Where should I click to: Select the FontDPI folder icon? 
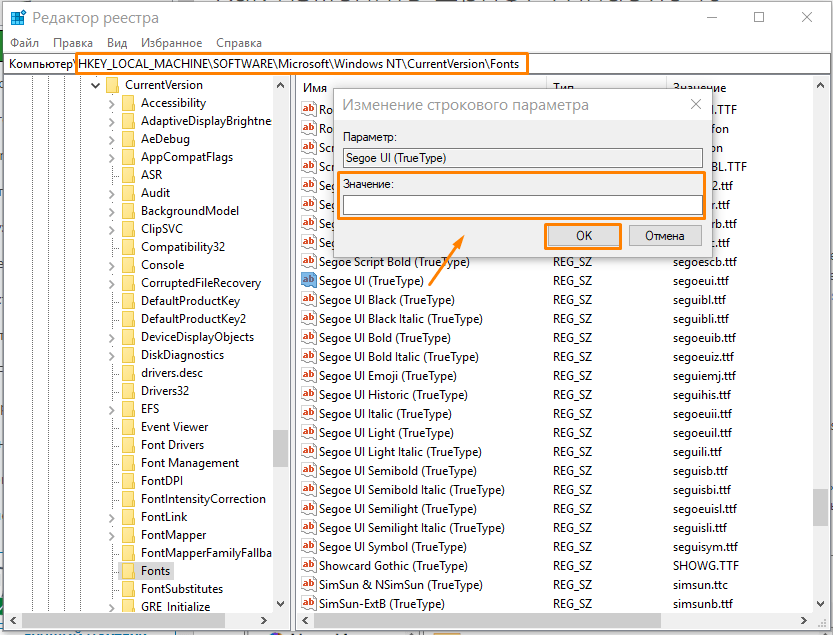[128, 481]
